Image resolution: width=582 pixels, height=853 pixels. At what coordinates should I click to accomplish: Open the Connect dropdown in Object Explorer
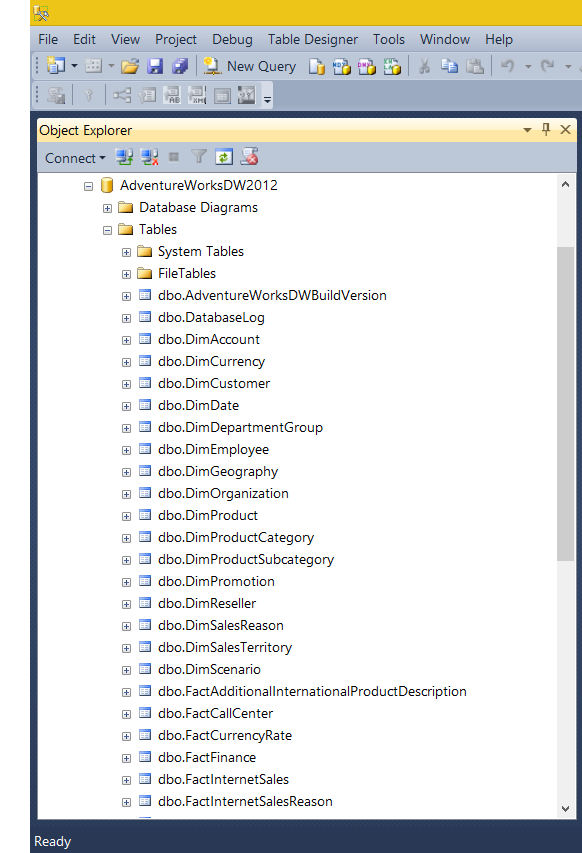tap(75, 158)
